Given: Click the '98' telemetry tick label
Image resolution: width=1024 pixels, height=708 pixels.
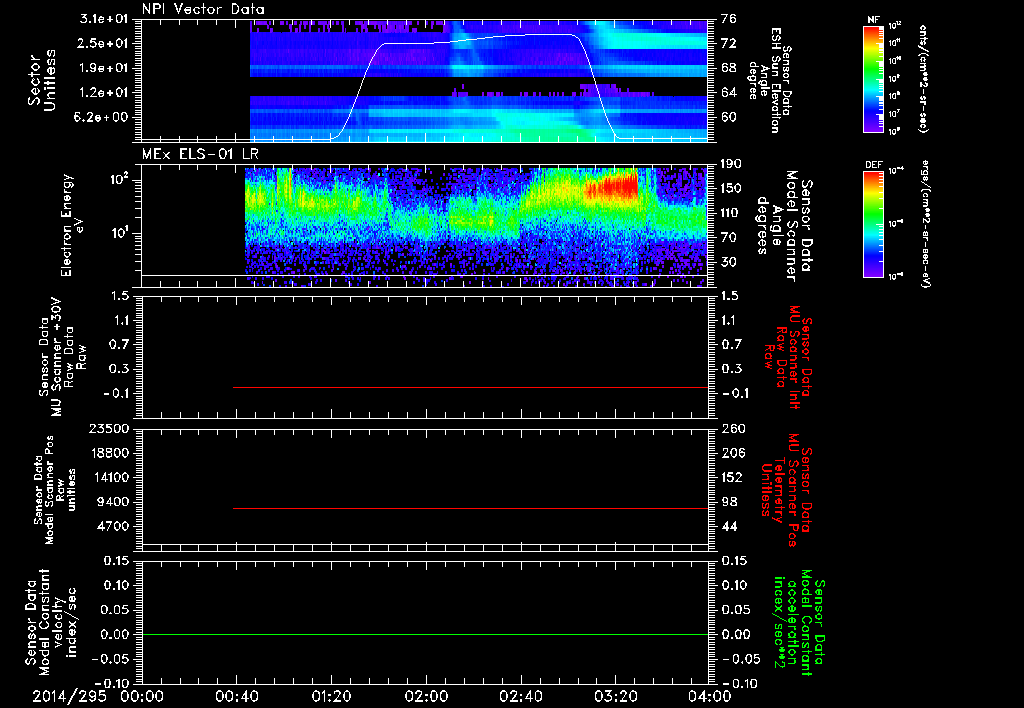Looking at the screenshot, I should point(729,502).
